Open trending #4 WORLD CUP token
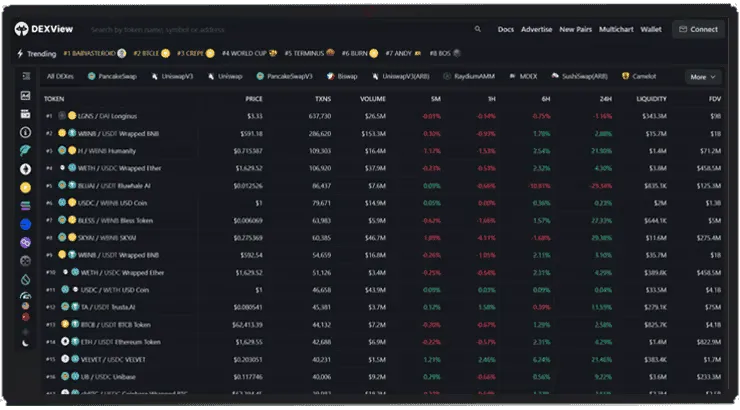The image size is (740, 410). [x=249, y=53]
